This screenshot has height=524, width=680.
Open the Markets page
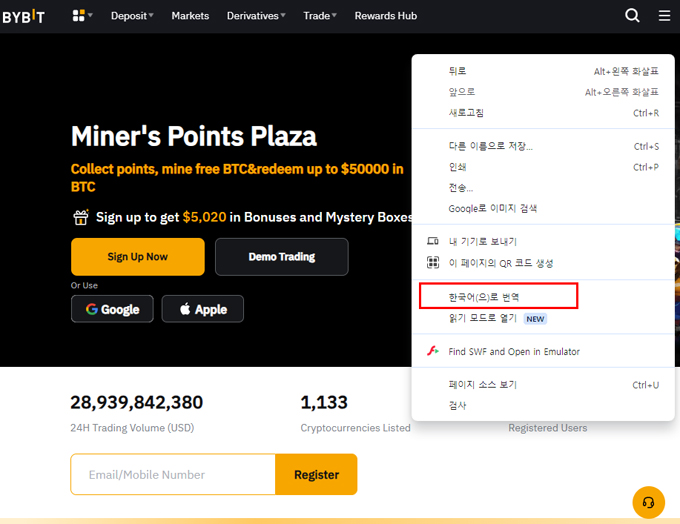click(x=190, y=16)
